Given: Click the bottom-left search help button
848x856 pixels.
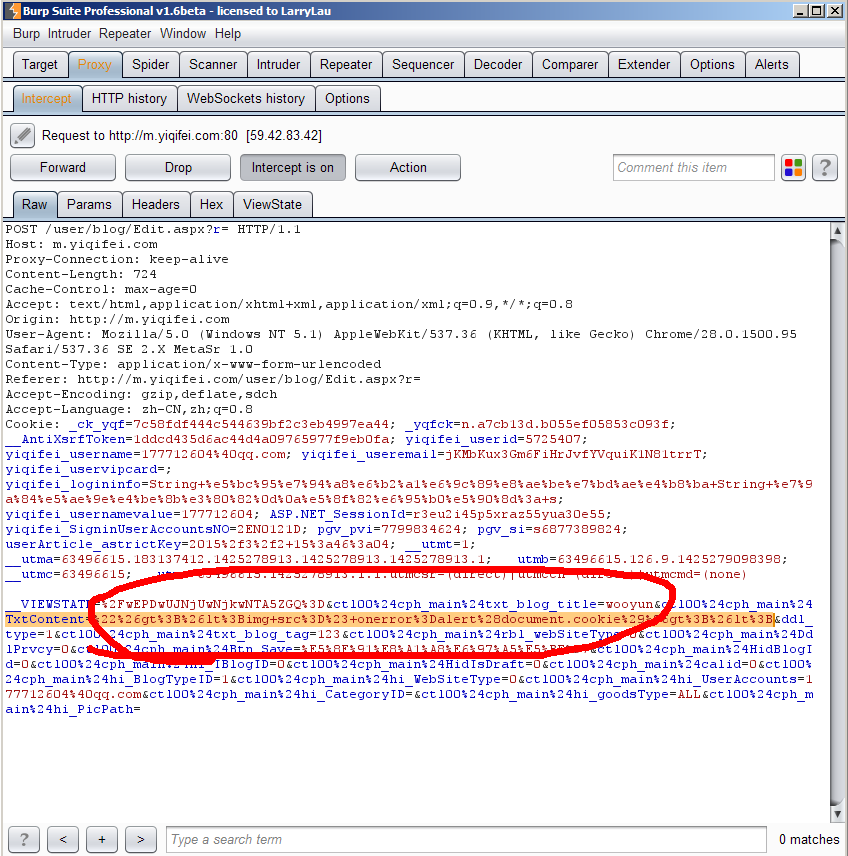Looking at the screenshot, I should tap(23, 839).
